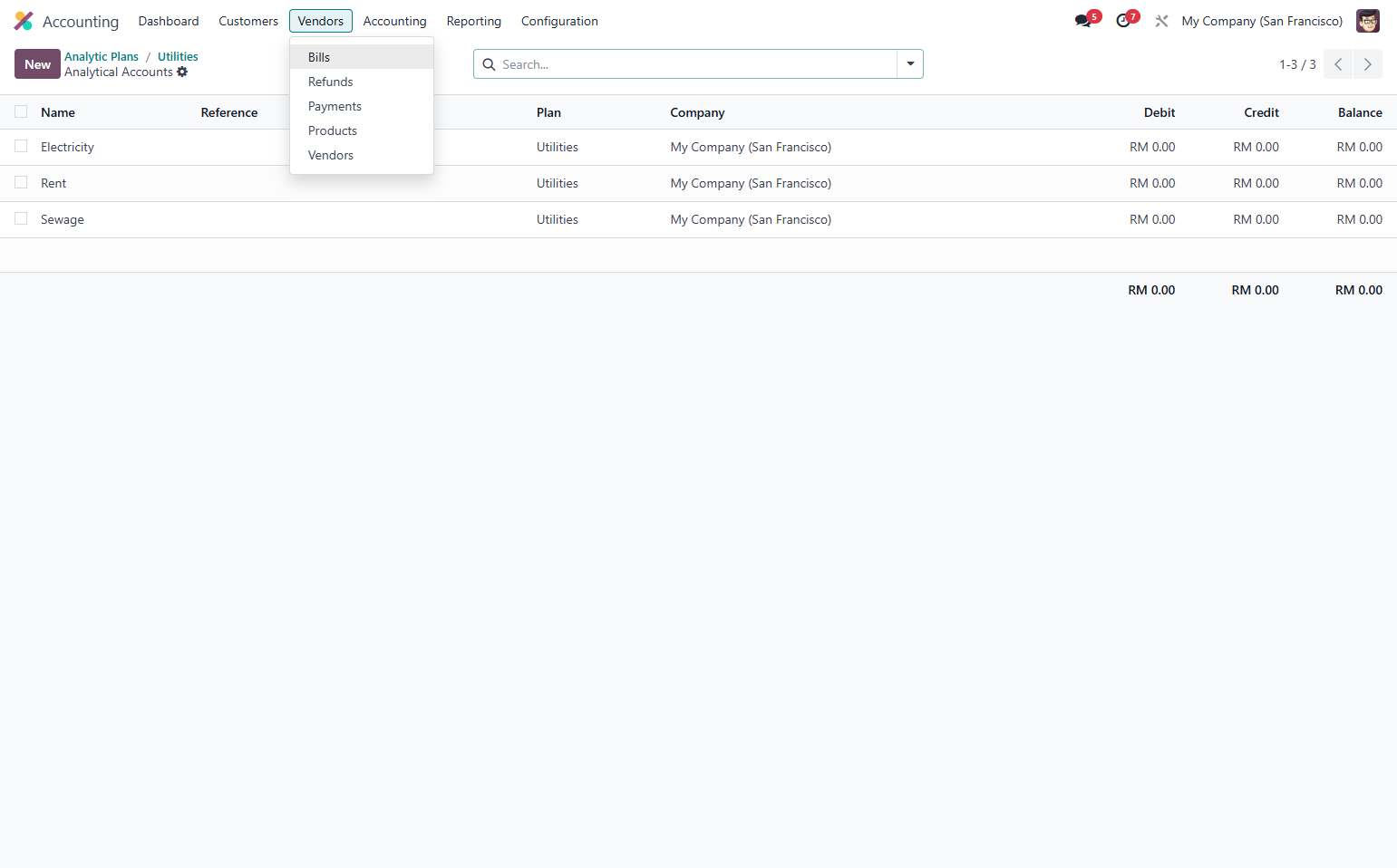Sort by the Credit column header
This screenshot has width=1397, height=868.
[1261, 112]
